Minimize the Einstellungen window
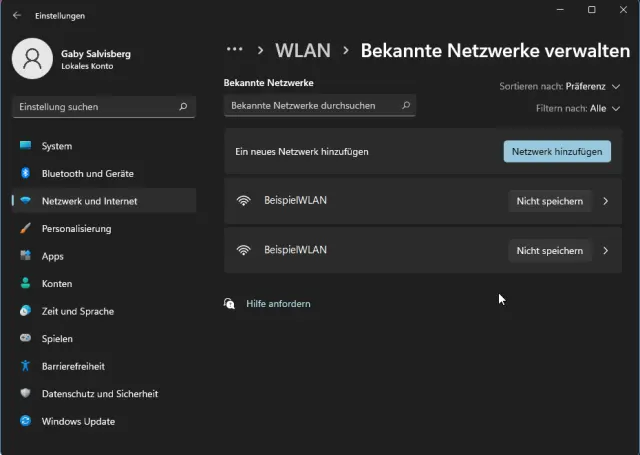 click(x=560, y=9)
